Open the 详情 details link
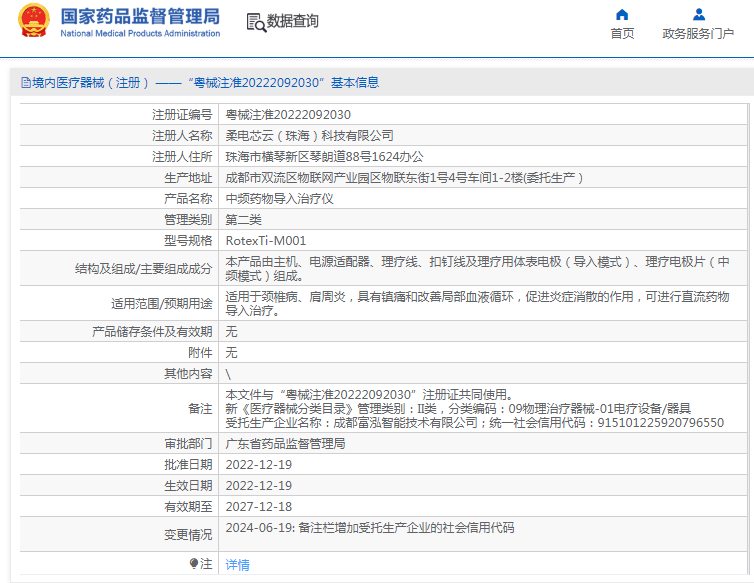The height and width of the screenshot is (583, 754). point(238,565)
